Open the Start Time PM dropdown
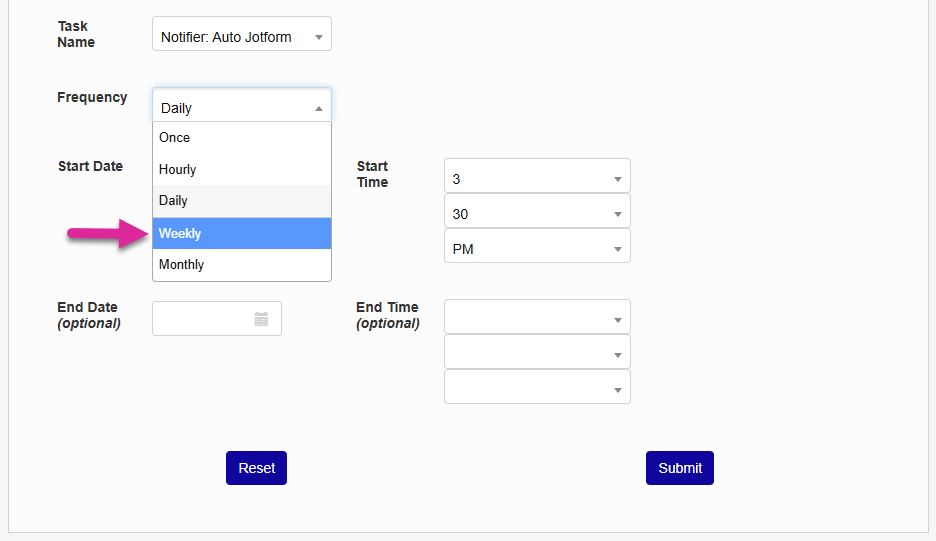936x541 pixels. coord(537,246)
